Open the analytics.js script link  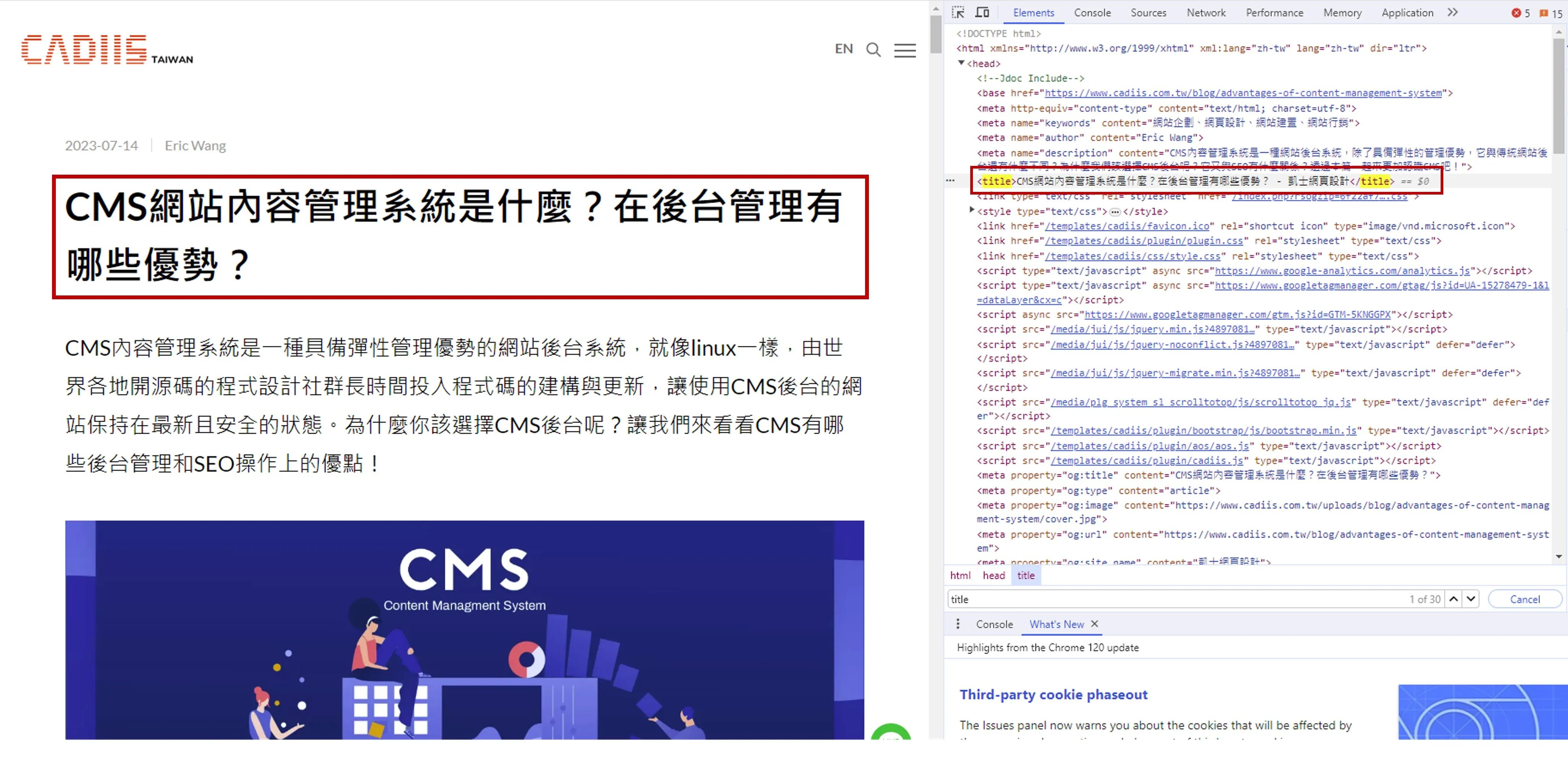coord(1342,271)
